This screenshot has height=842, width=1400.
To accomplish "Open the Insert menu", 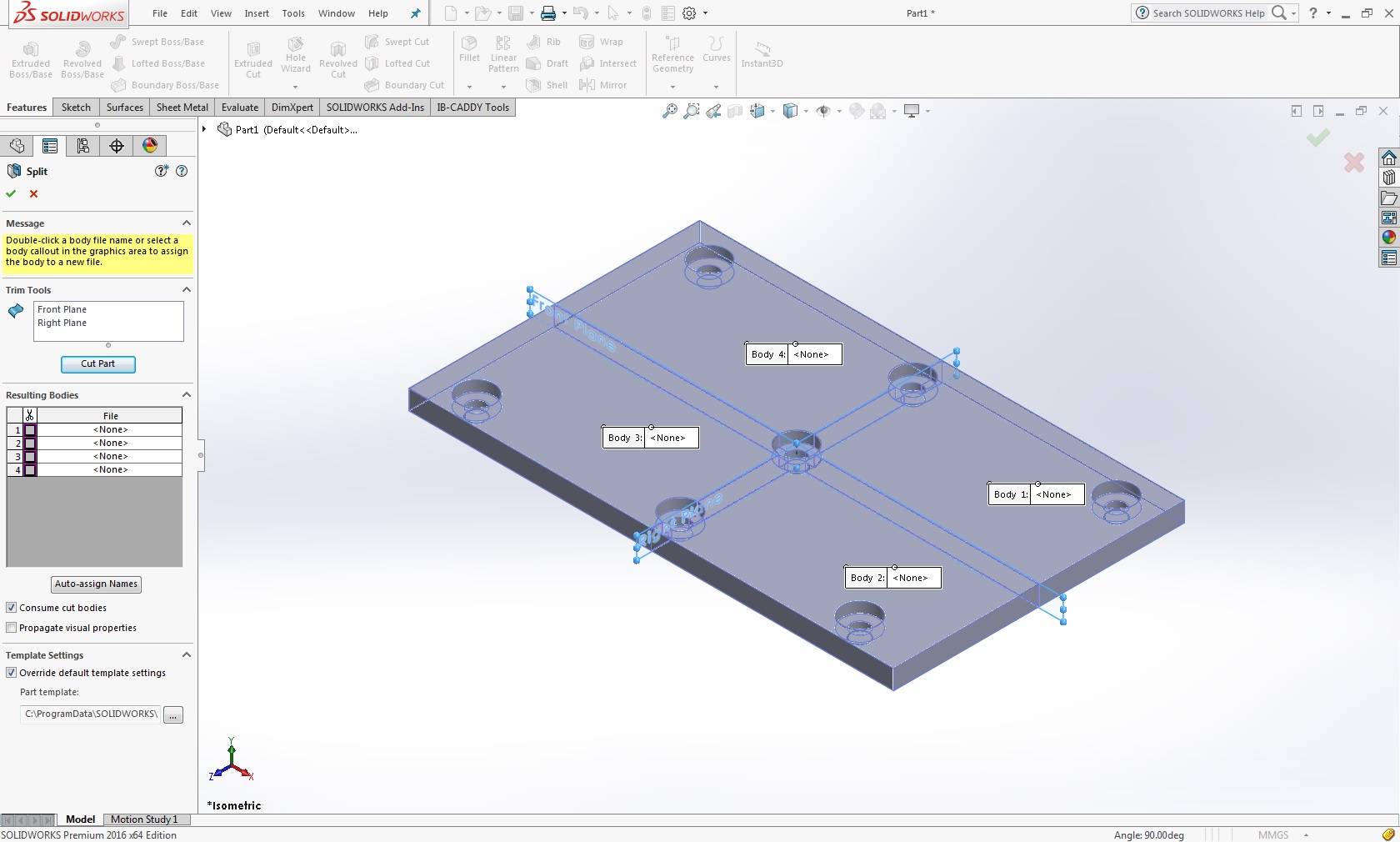I will tap(257, 13).
